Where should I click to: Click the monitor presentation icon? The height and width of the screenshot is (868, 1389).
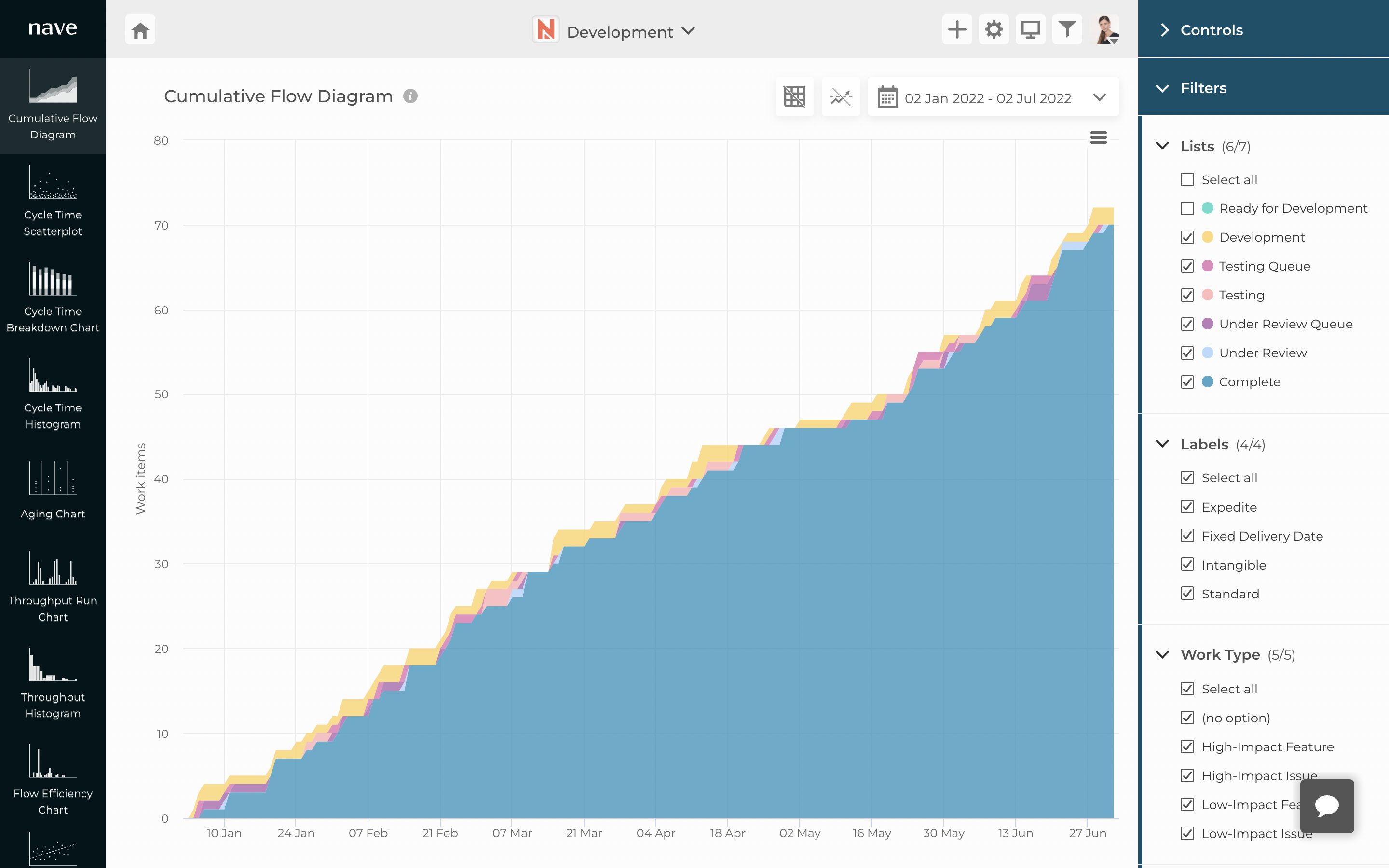tap(1030, 30)
